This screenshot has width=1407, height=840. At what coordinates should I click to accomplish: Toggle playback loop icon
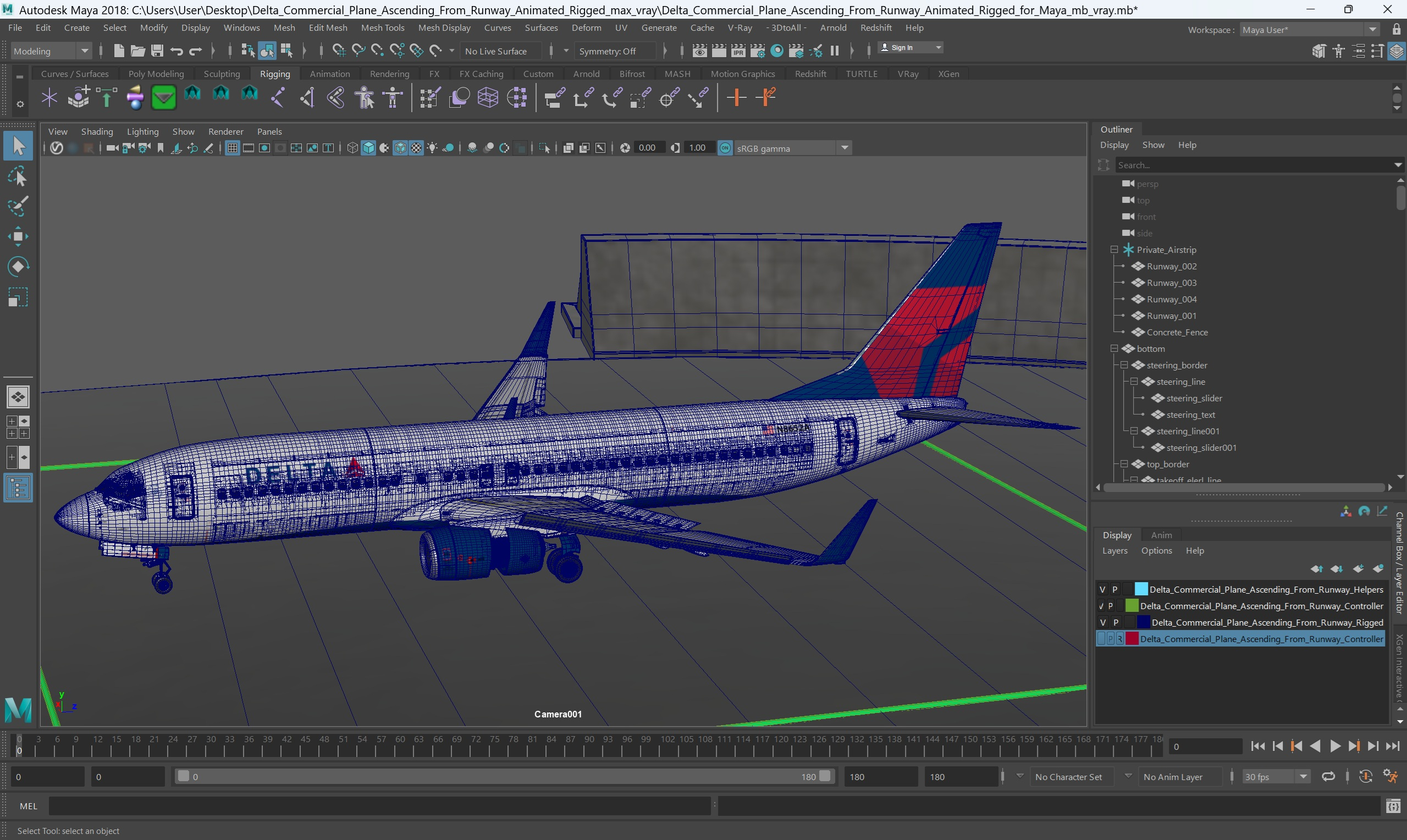[1328, 777]
